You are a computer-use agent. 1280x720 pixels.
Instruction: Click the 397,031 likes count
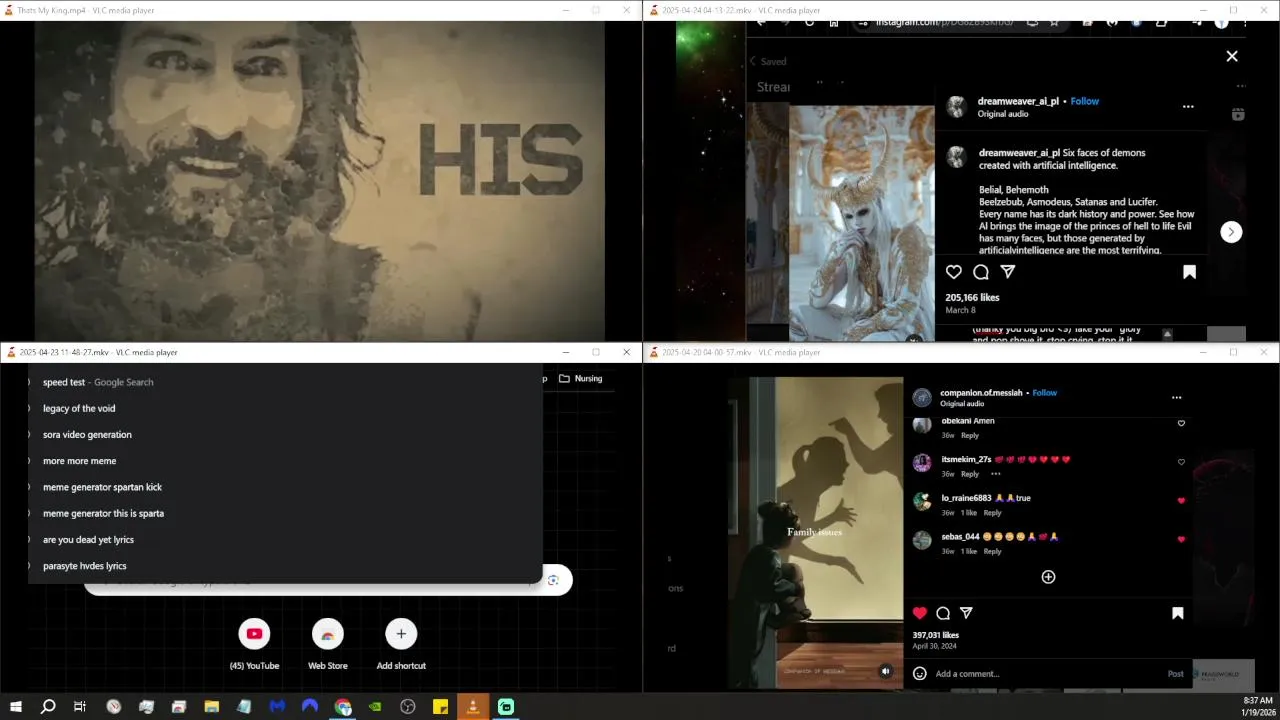coord(935,635)
